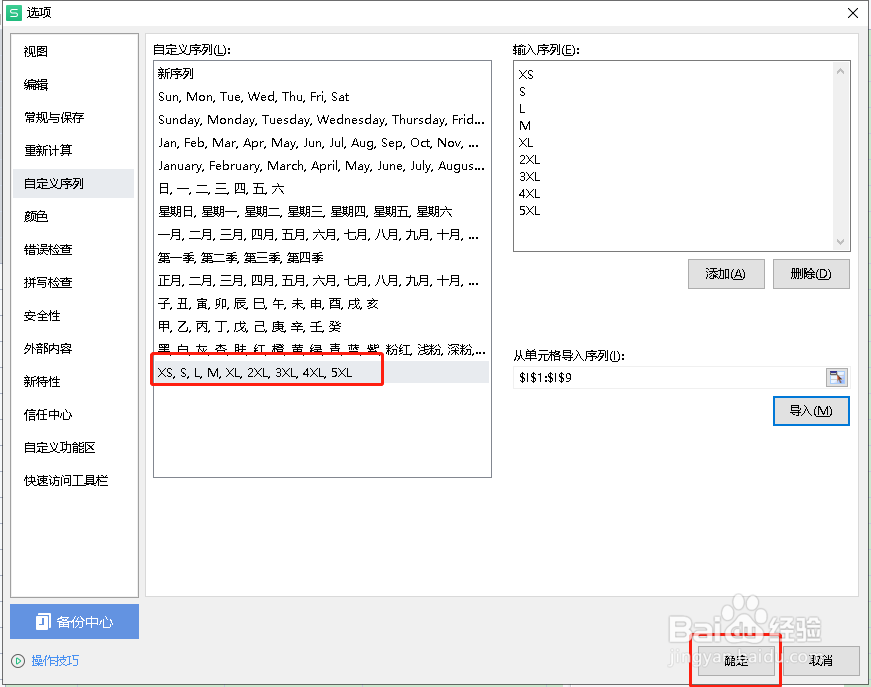Viewport: 871px width, 687px height.
Task: Open the 备份中心 backup center
Action: point(73,622)
